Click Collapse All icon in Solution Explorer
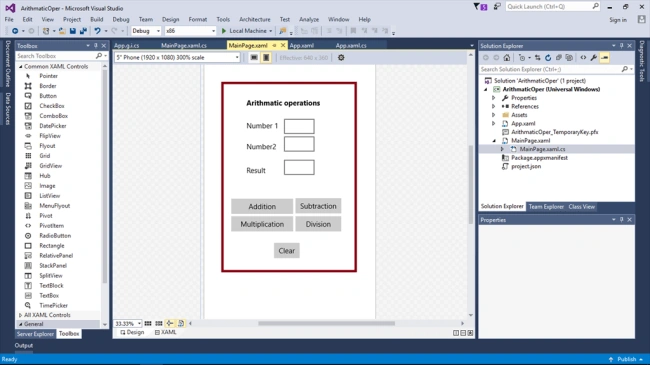Image resolution: width=650 pixels, height=365 pixels. (558, 58)
